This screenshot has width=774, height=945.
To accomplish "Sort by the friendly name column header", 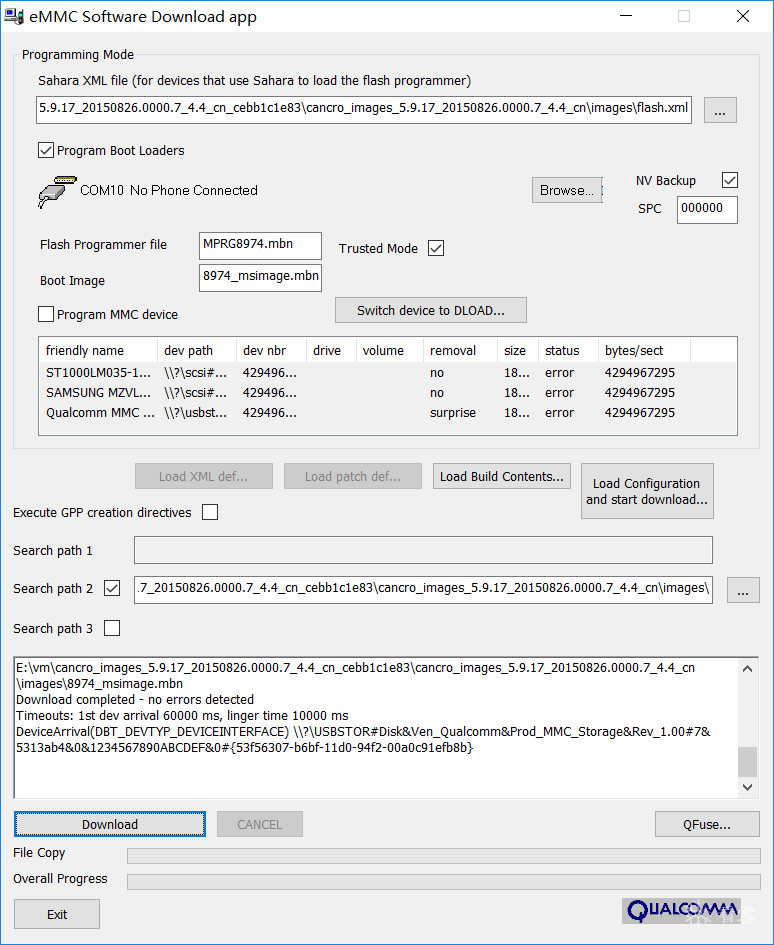I will (x=98, y=350).
